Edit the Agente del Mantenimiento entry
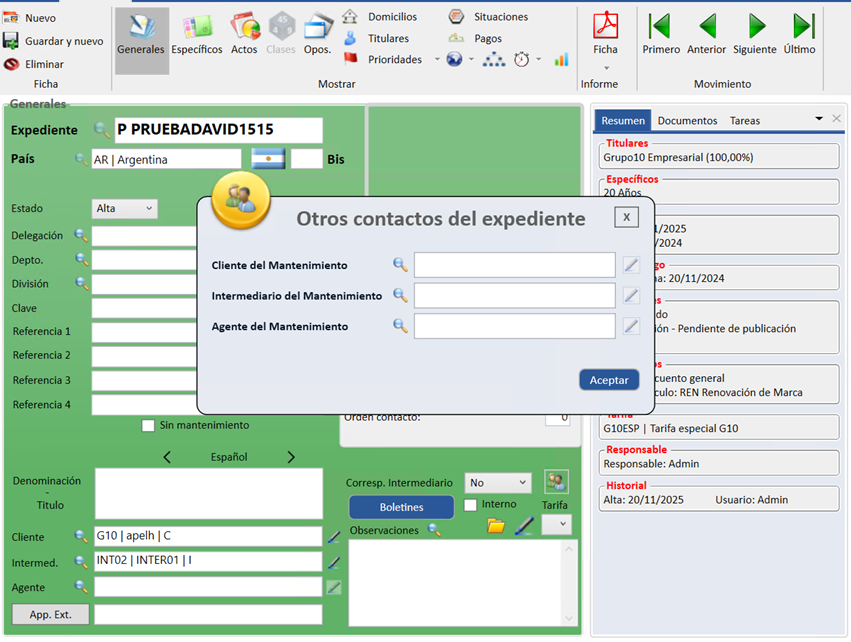Image resolution: width=851 pixels, height=642 pixels. click(x=631, y=326)
